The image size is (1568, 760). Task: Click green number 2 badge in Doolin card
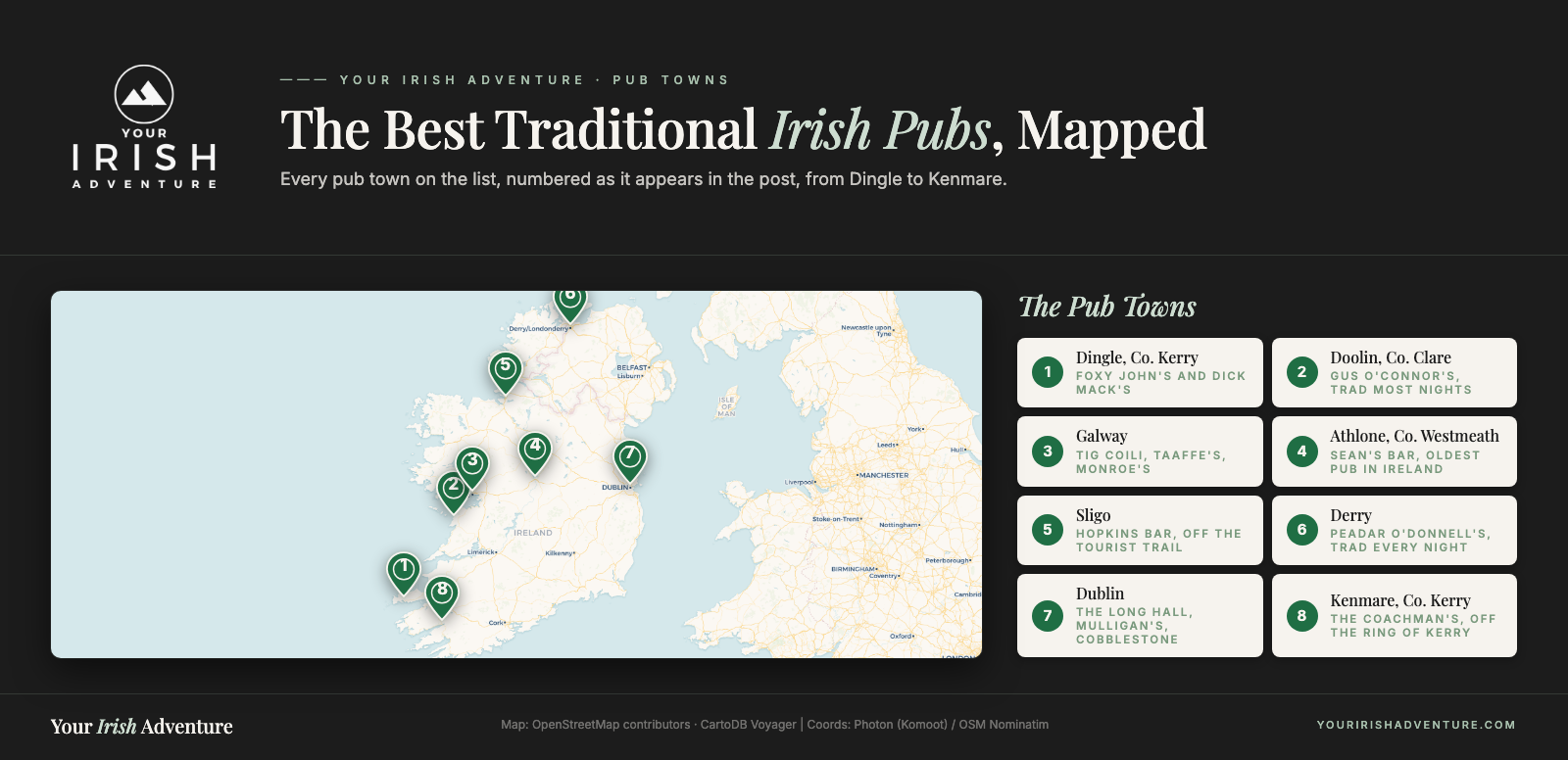click(1302, 372)
